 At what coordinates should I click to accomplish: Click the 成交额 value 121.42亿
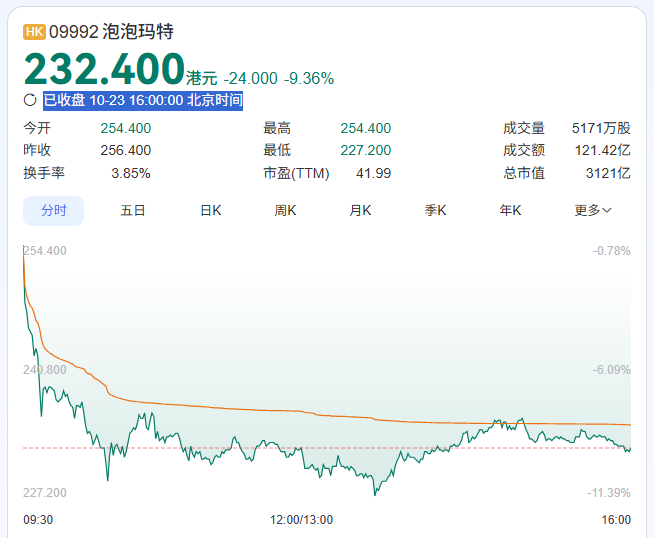tap(603, 151)
